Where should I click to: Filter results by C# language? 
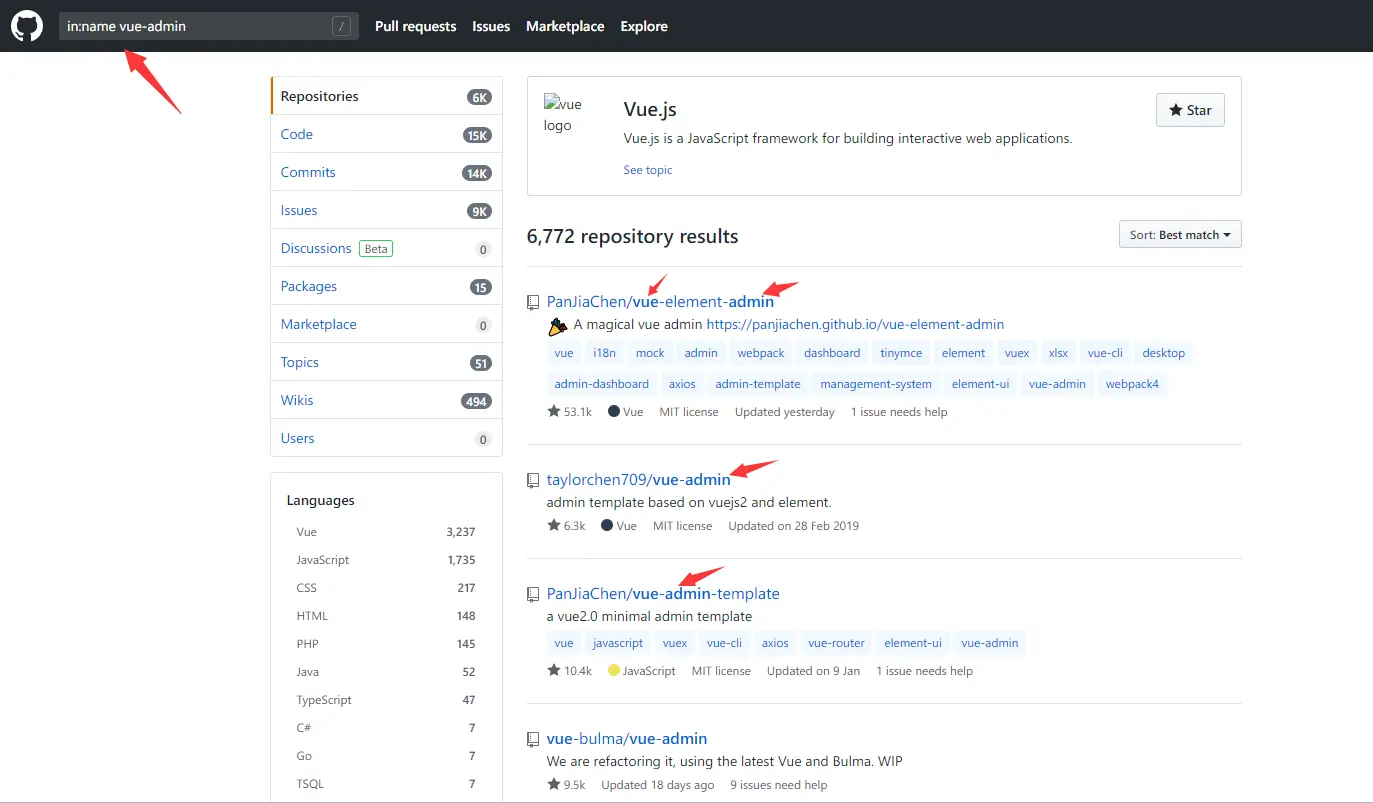click(x=386, y=728)
